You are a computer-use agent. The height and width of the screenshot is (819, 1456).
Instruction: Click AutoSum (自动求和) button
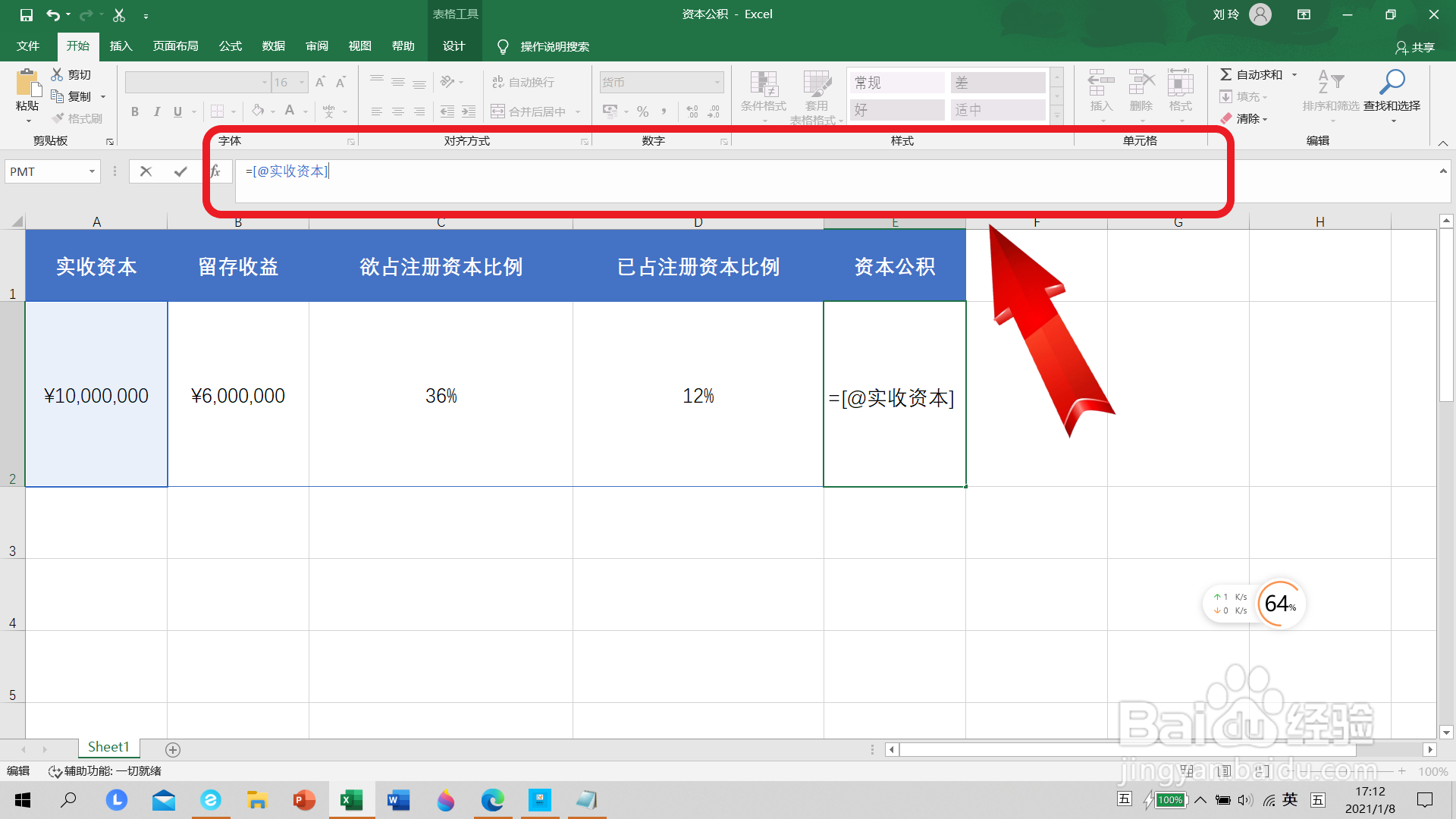1251,74
